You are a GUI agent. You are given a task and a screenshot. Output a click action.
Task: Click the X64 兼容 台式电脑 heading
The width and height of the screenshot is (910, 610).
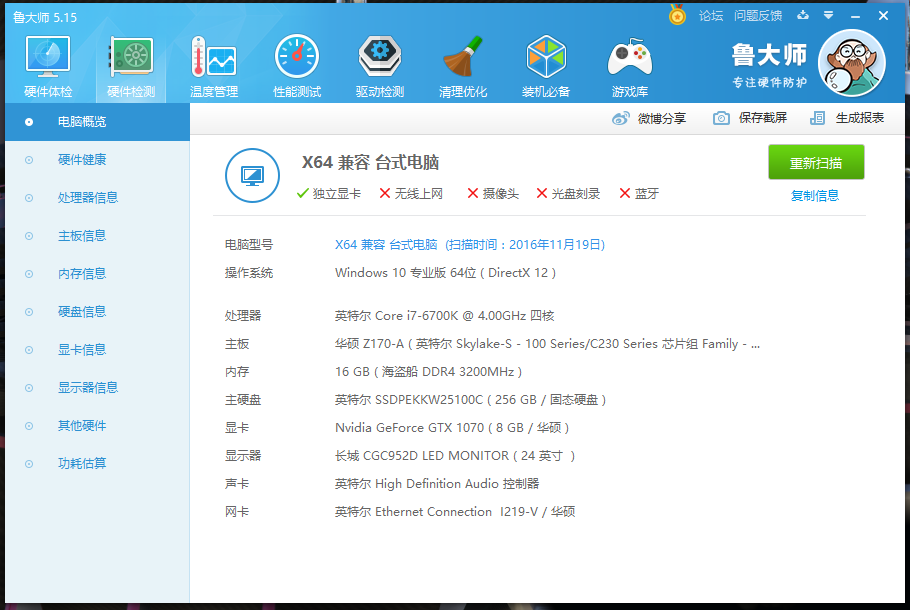(x=370, y=163)
